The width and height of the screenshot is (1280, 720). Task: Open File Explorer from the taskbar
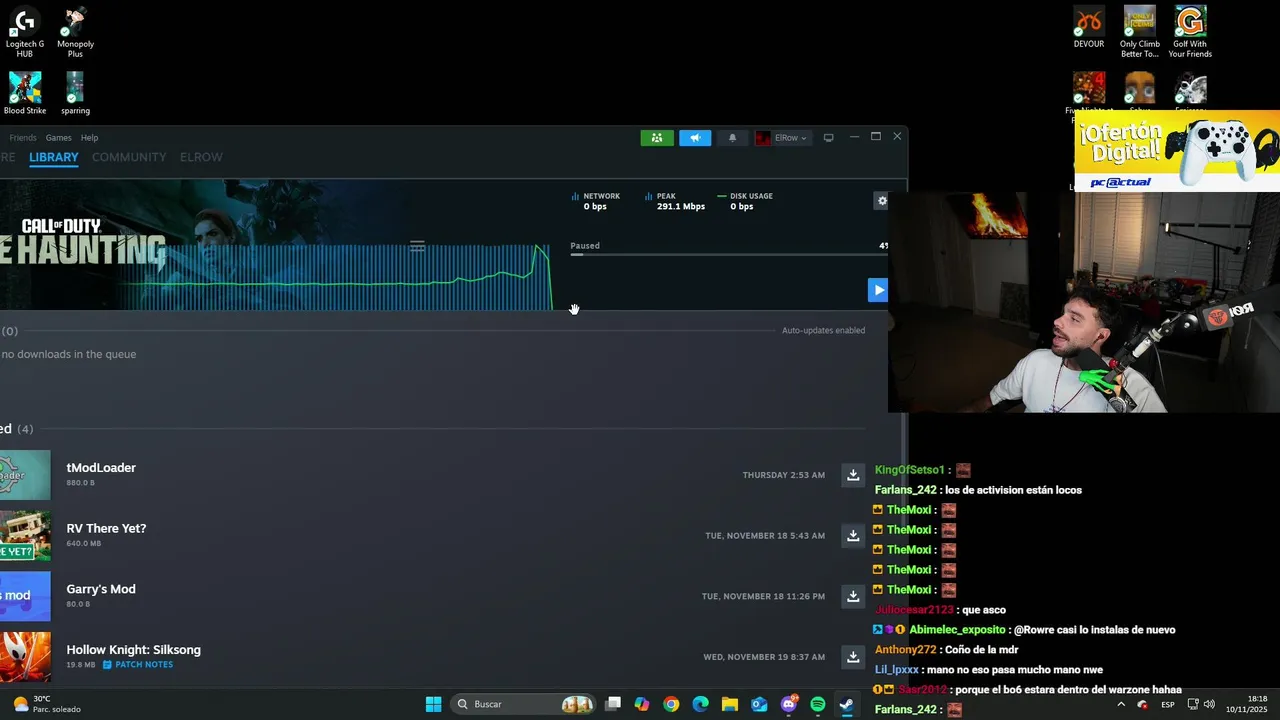730,704
